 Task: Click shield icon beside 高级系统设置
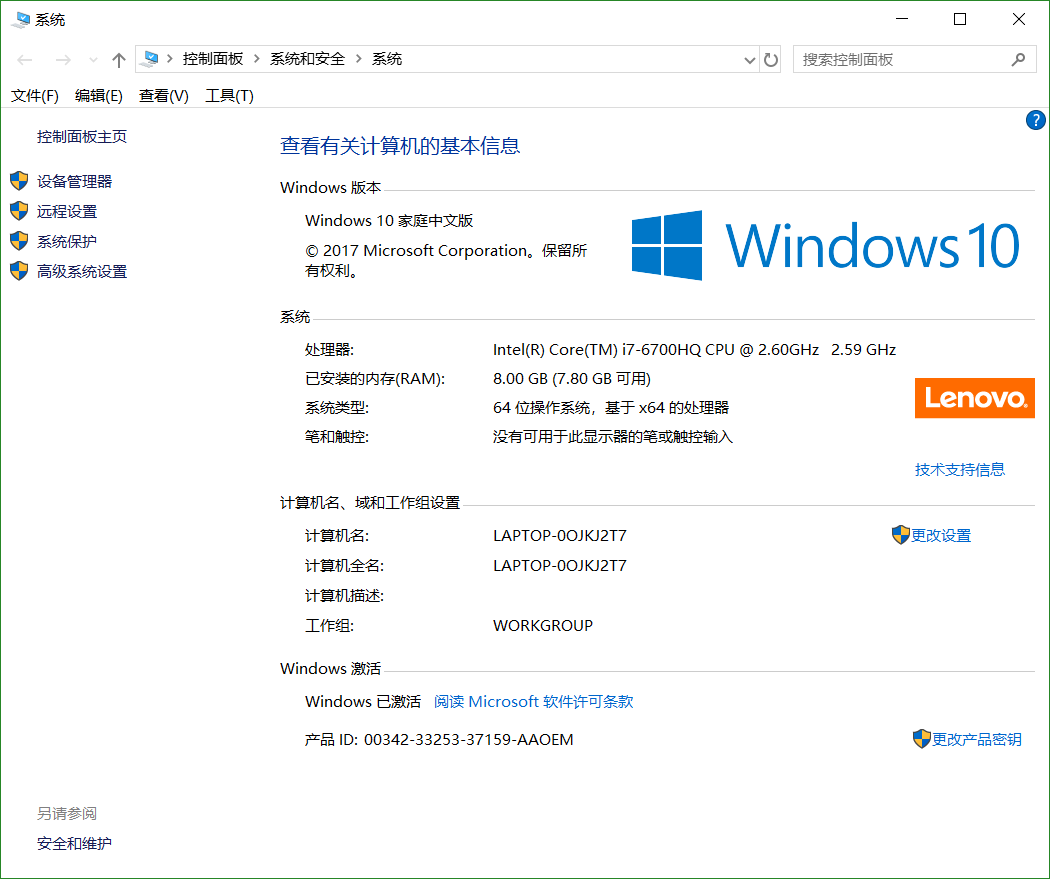pyautogui.click(x=19, y=271)
